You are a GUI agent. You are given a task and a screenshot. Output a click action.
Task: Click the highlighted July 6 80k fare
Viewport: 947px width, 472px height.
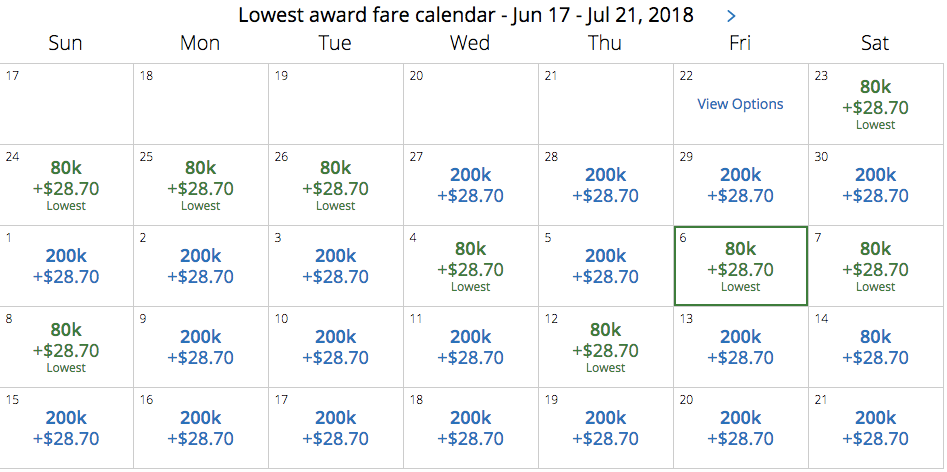pos(740,266)
